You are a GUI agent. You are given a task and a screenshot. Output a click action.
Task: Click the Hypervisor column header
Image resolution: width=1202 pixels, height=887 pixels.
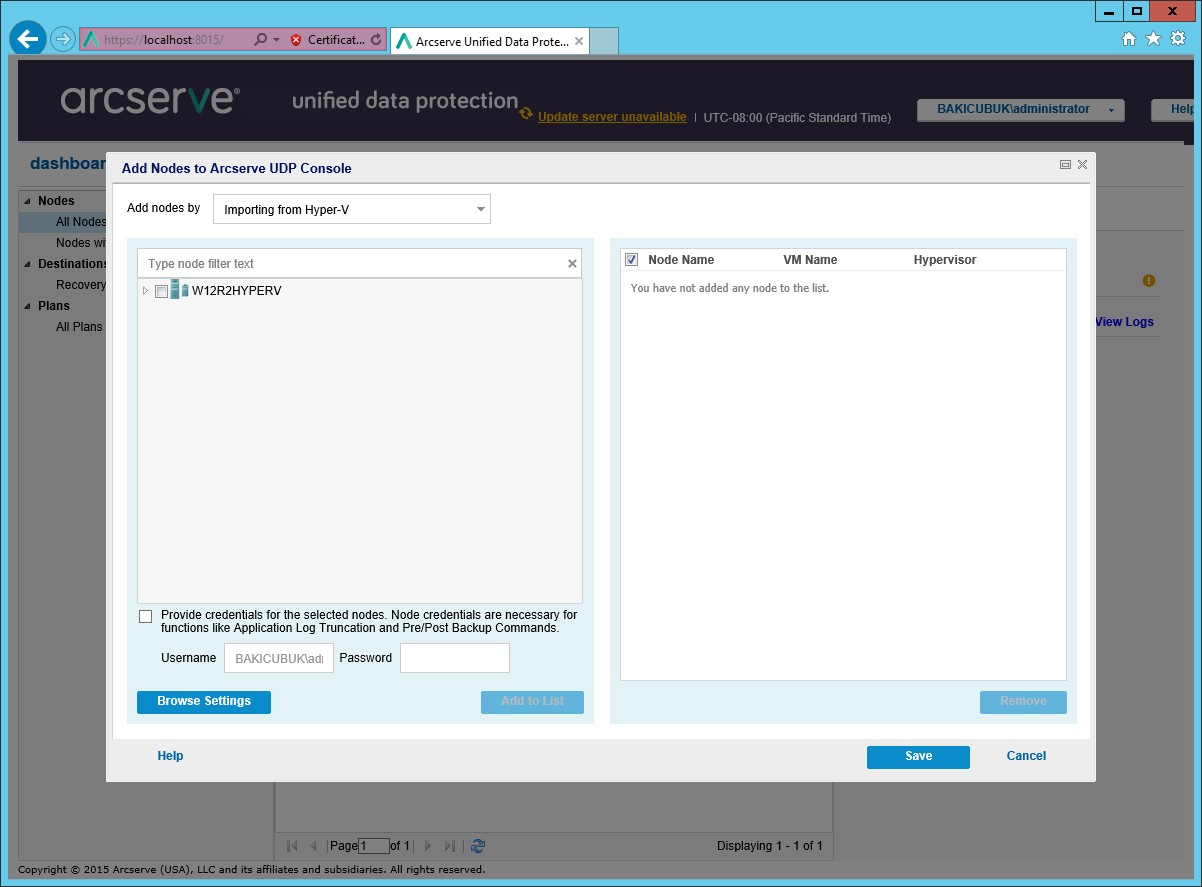pyautogui.click(x=945, y=260)
